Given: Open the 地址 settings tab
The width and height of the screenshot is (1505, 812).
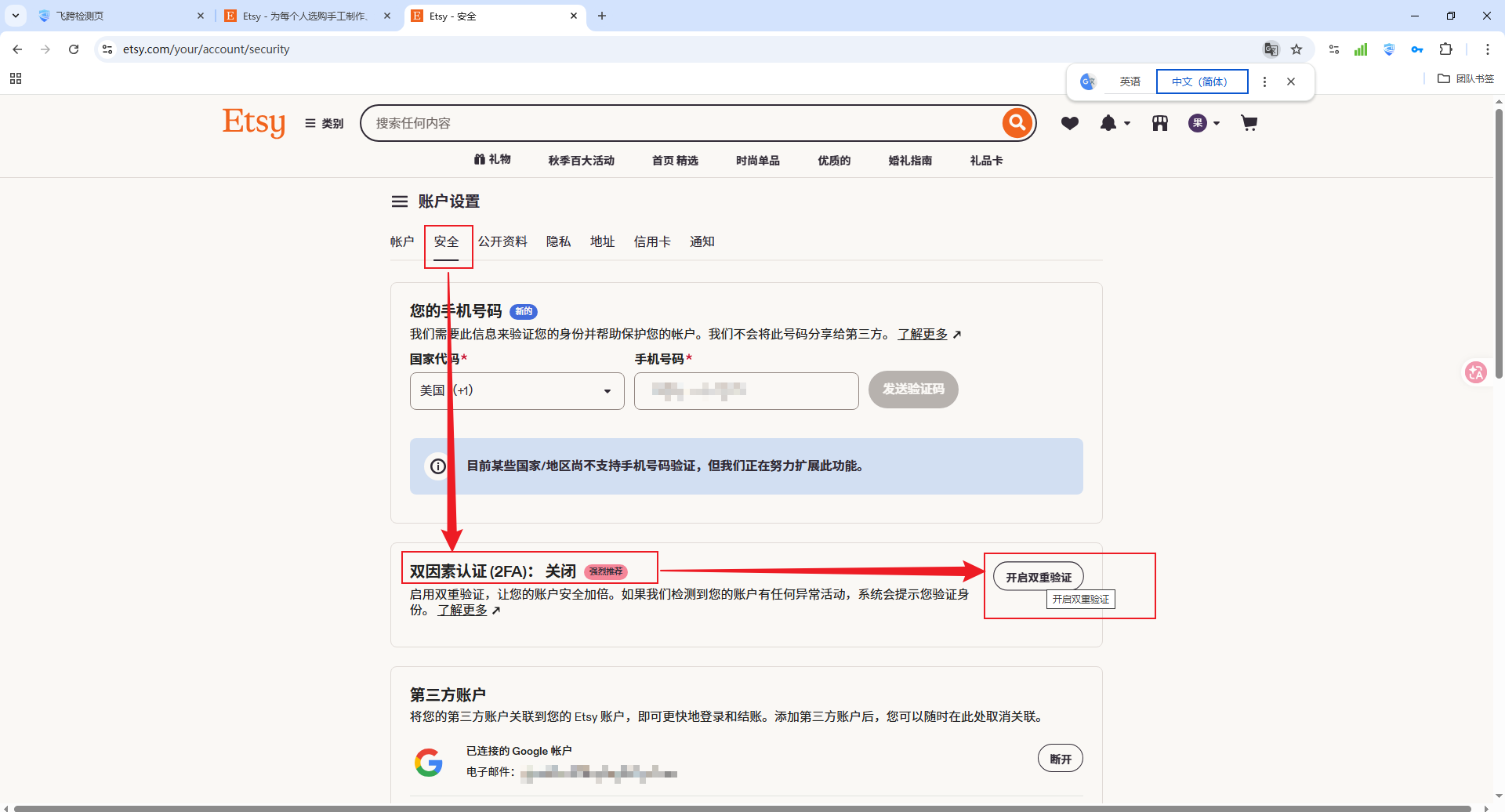Looking at the screenshot, I should click(603, 241).
